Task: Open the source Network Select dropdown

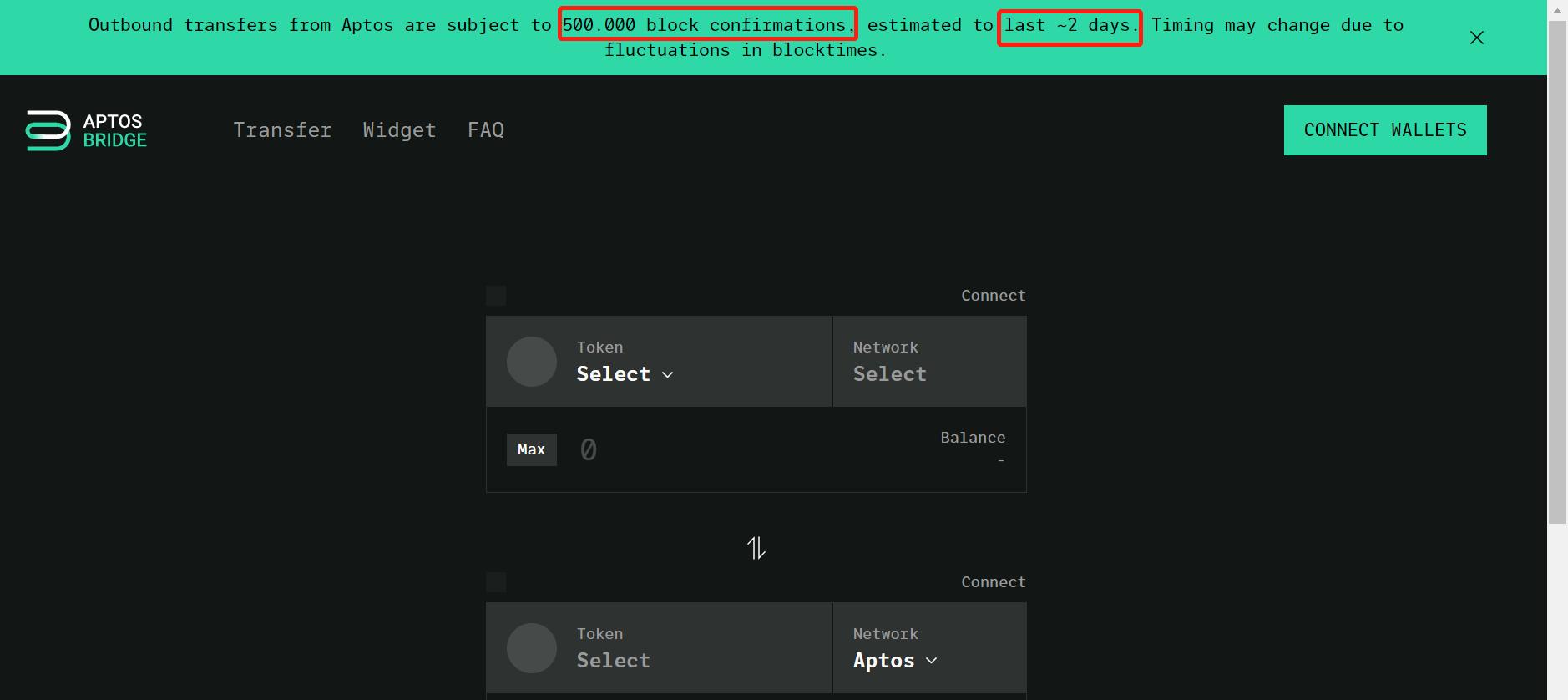Action: (890, 373)
